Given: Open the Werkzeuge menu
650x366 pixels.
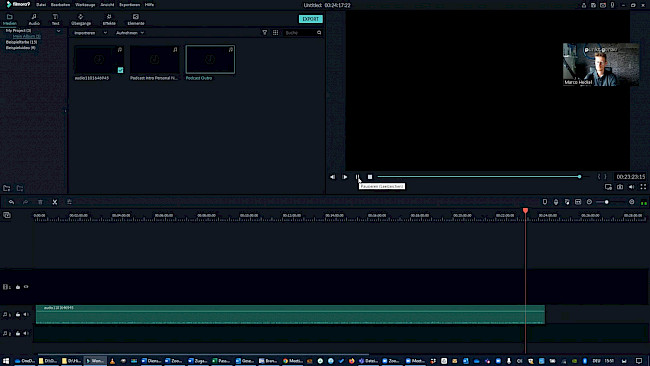Looking at the screenshot, I should [x=85, y=5].
